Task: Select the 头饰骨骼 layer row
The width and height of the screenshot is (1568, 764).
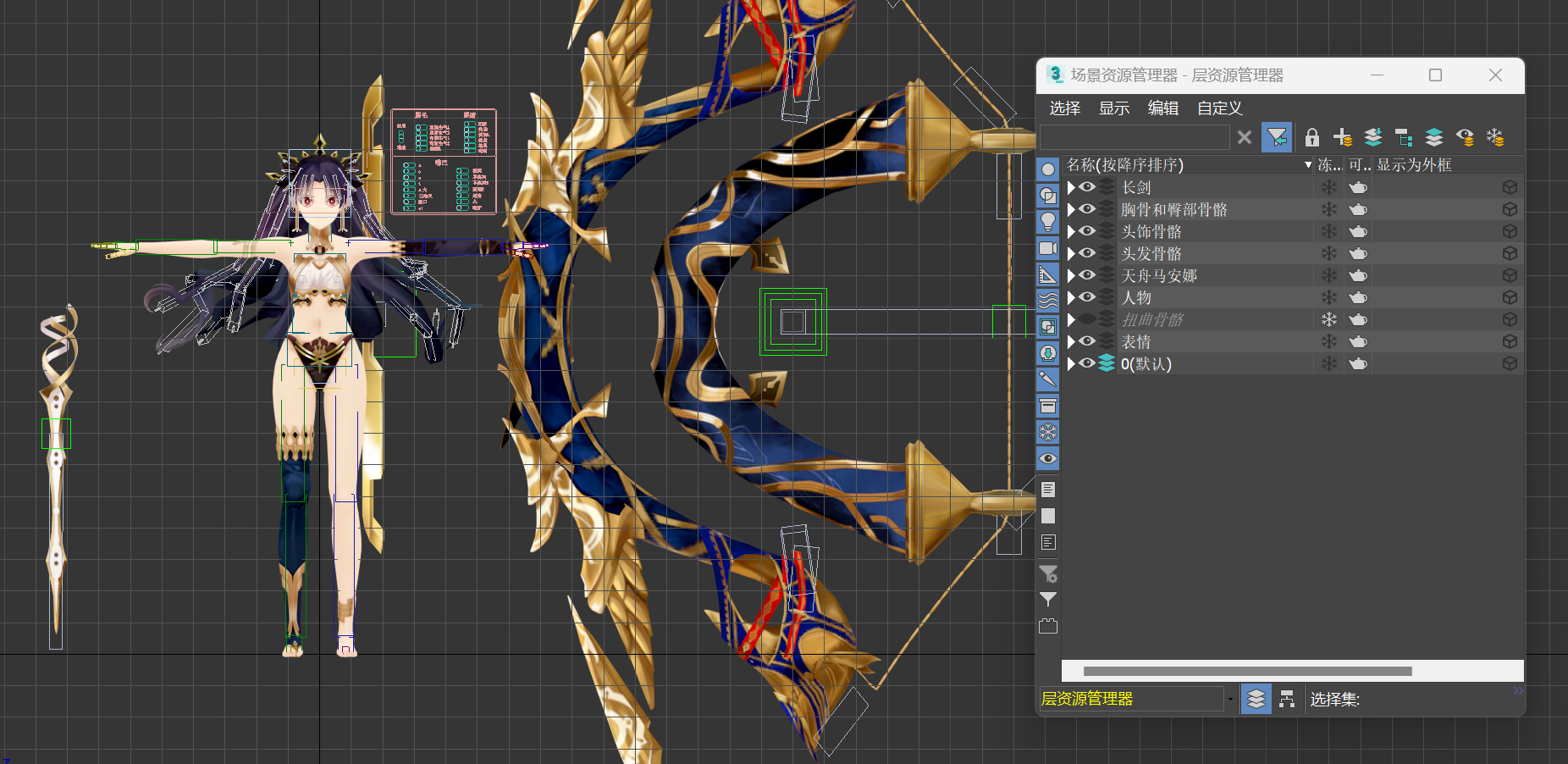Action: point(1292,231)
